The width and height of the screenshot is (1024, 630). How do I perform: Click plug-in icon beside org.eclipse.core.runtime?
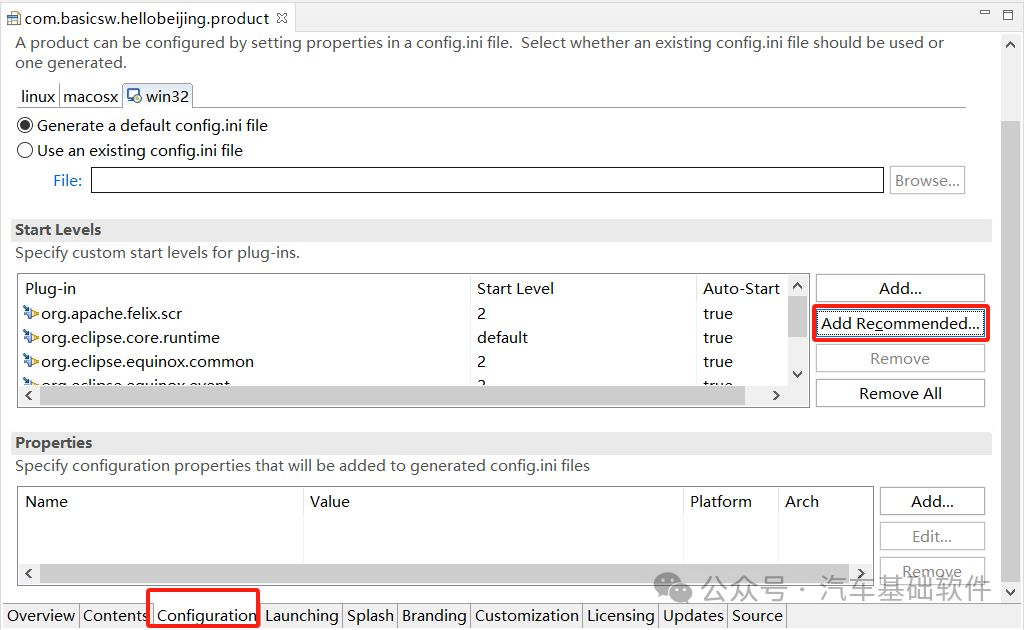click(30, 337)
